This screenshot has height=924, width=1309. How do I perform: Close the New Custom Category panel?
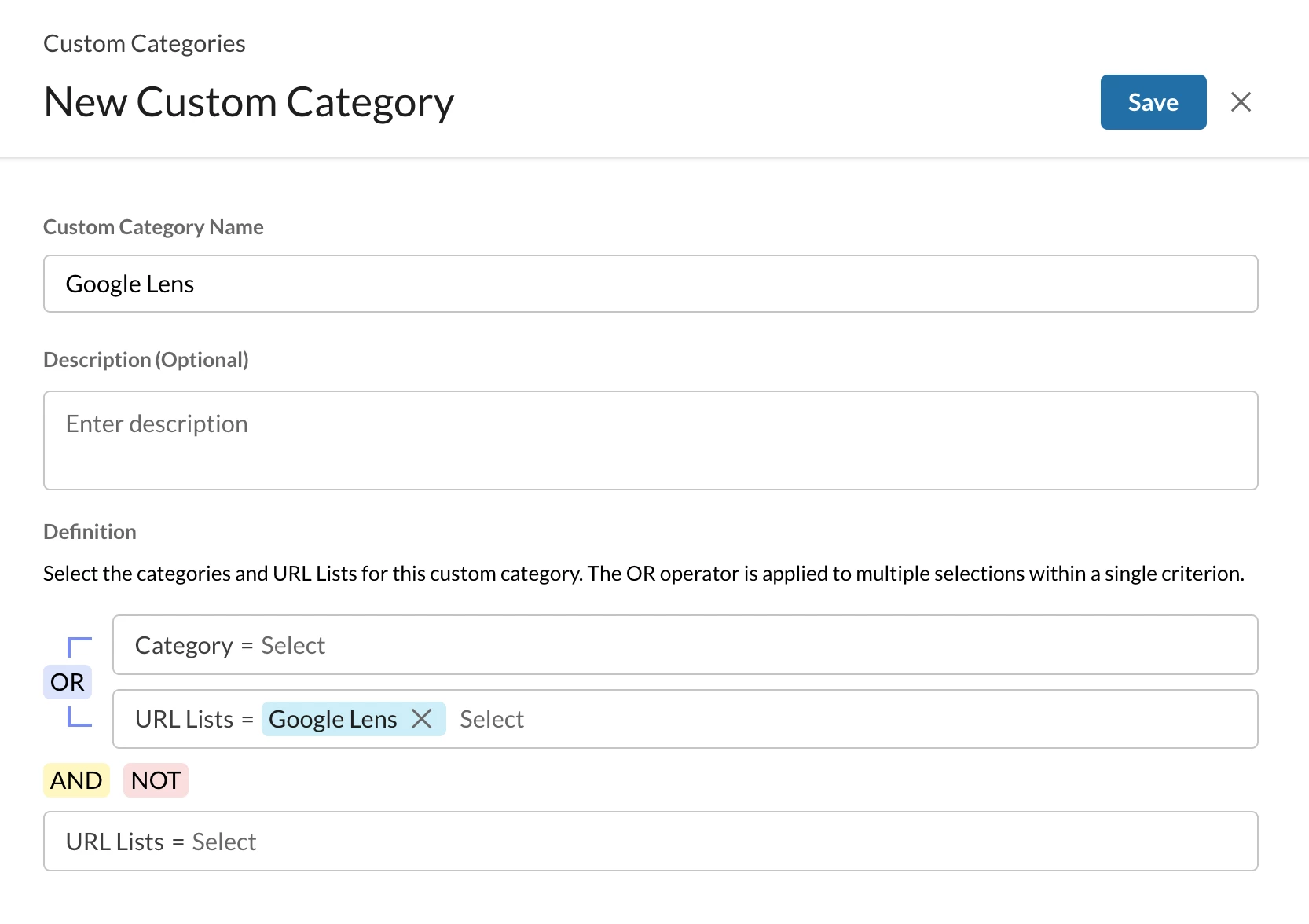pos(1241,102)
